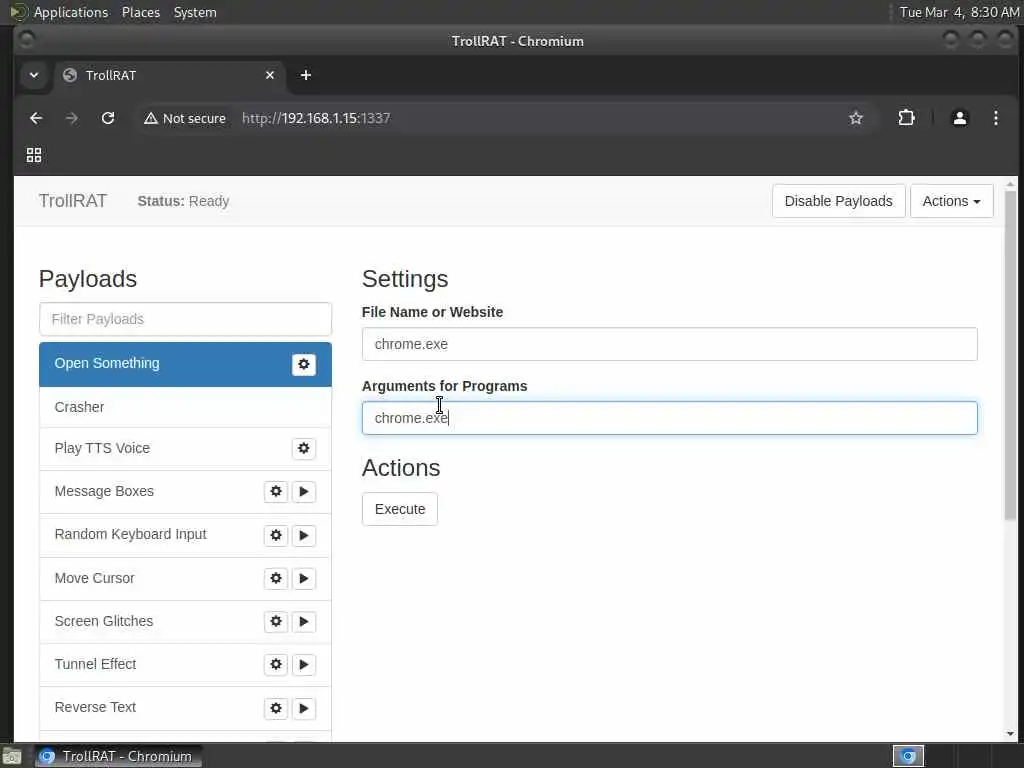Viewport: 1024px width, 768px height.
Task: Click the Execute button
Action: pos(400,509)
